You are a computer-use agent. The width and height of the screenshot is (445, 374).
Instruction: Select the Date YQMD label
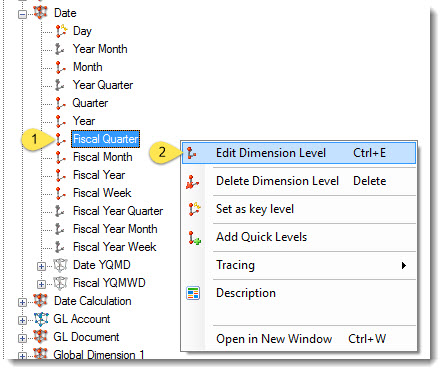102,265
